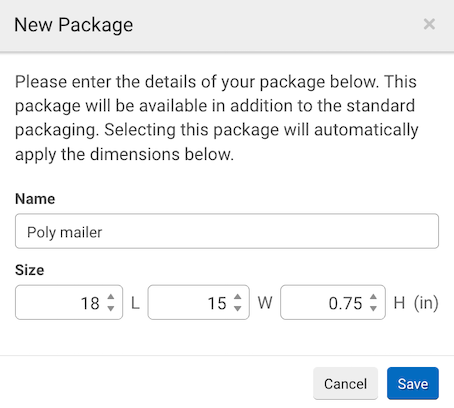454x408 pixels.
Task: Save the new package
Action: pos(413,383)
